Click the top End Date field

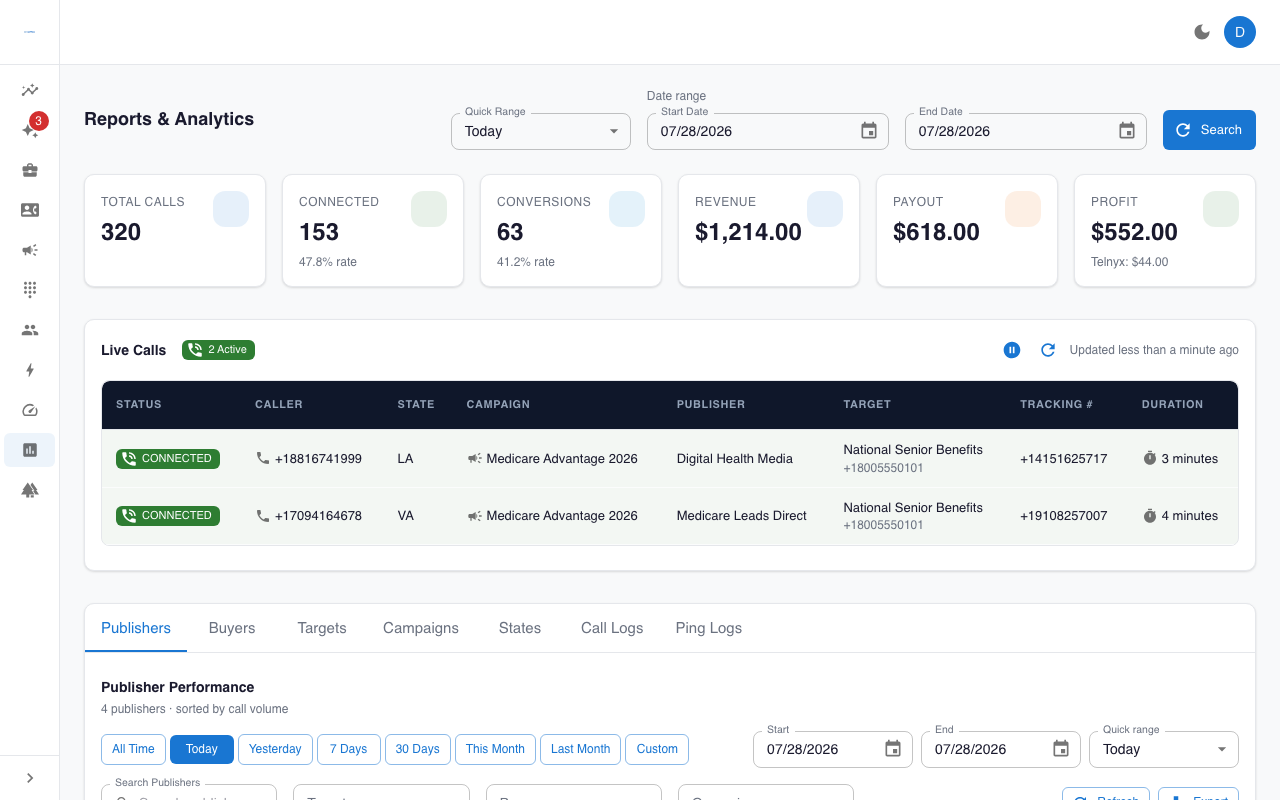[1026, 131]
